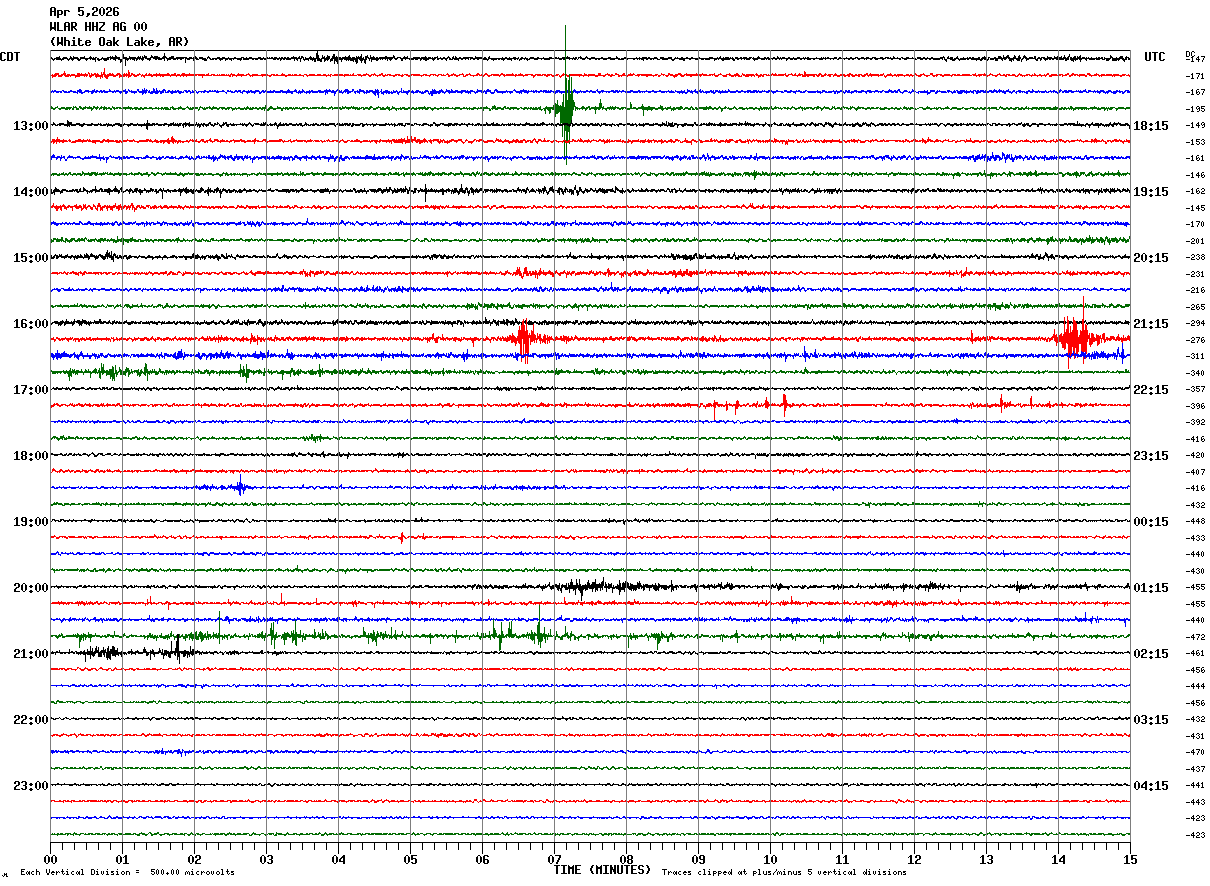
Task: Click the red burst near minute 6.5
Action: (523, 338)
